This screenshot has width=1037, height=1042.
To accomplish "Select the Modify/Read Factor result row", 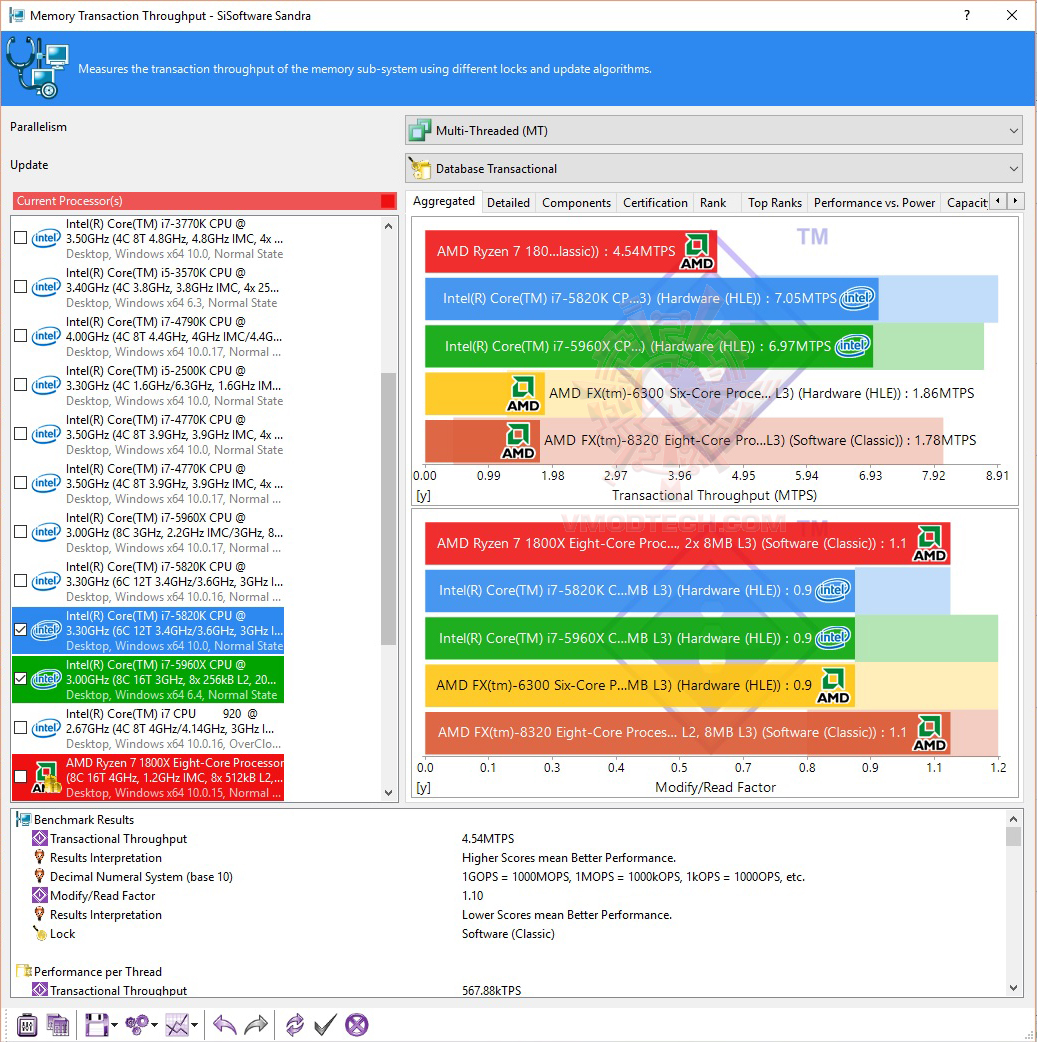I will 102,896.
